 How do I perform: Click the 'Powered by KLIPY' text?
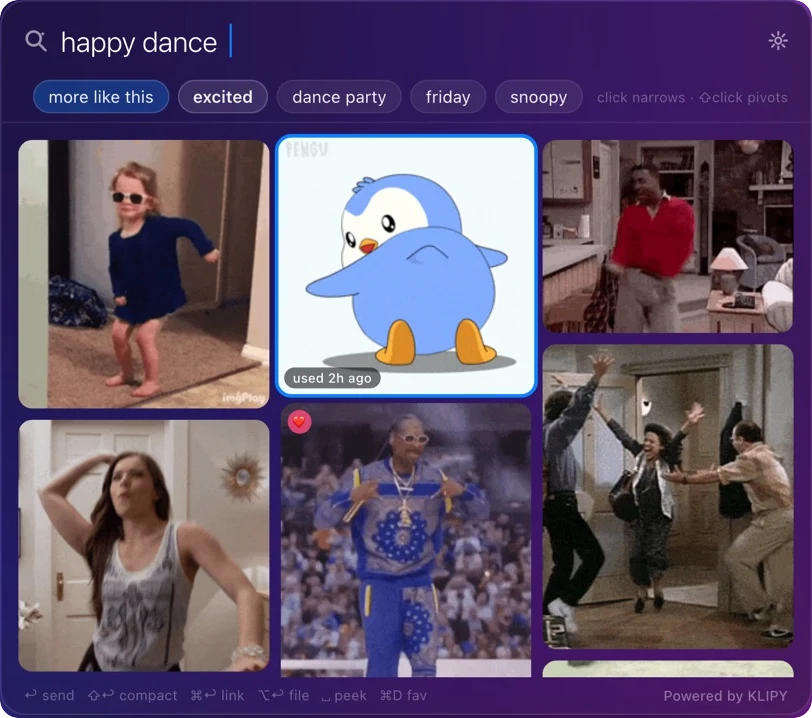725,696
